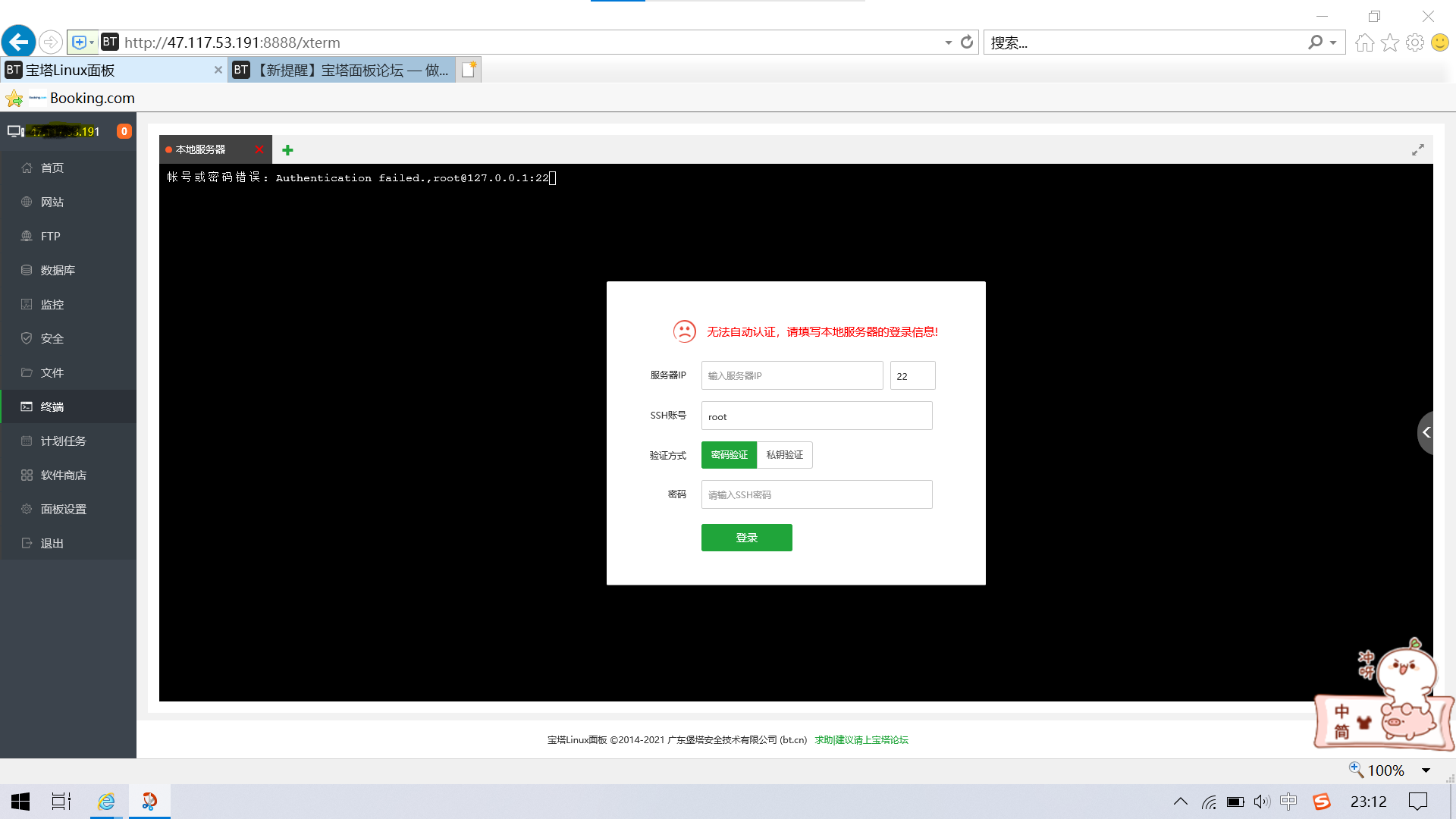Click the 服务器IP input field
The height and width of the screenshot is (819, 1456).
coord(792,375)
